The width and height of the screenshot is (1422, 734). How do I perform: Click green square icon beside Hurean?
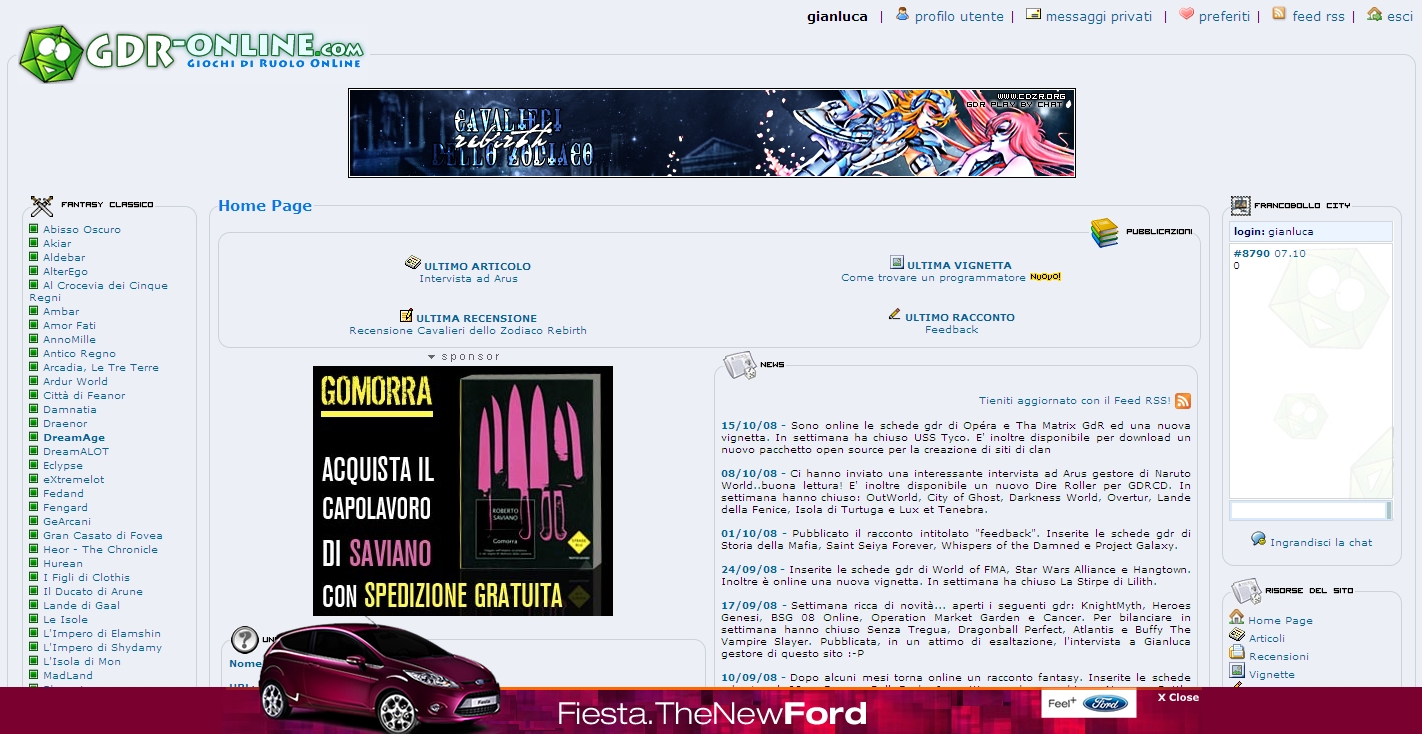pyautogui.click(x=34, y=563)
